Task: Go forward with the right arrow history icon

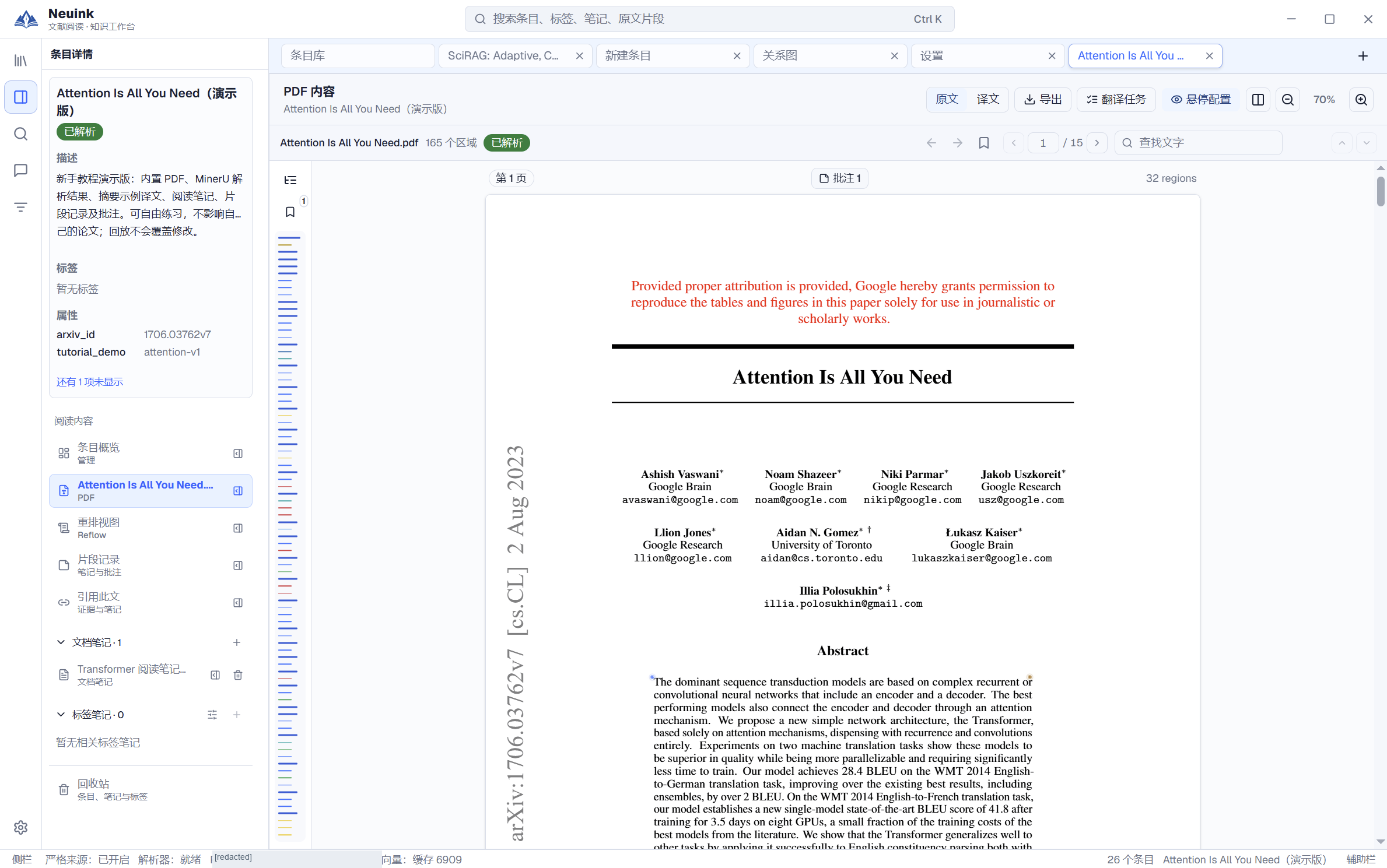Action: (x=958, y=143)
